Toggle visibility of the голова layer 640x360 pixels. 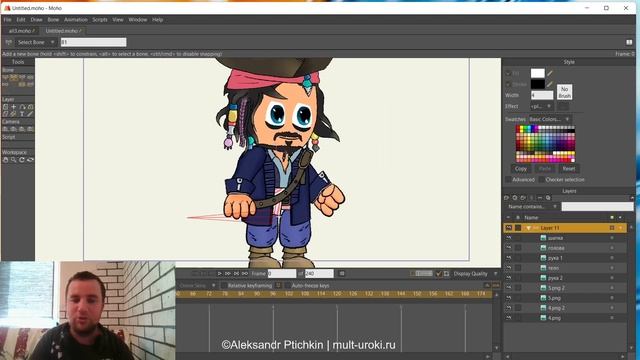pyautogui.click(x=509, y=248)
